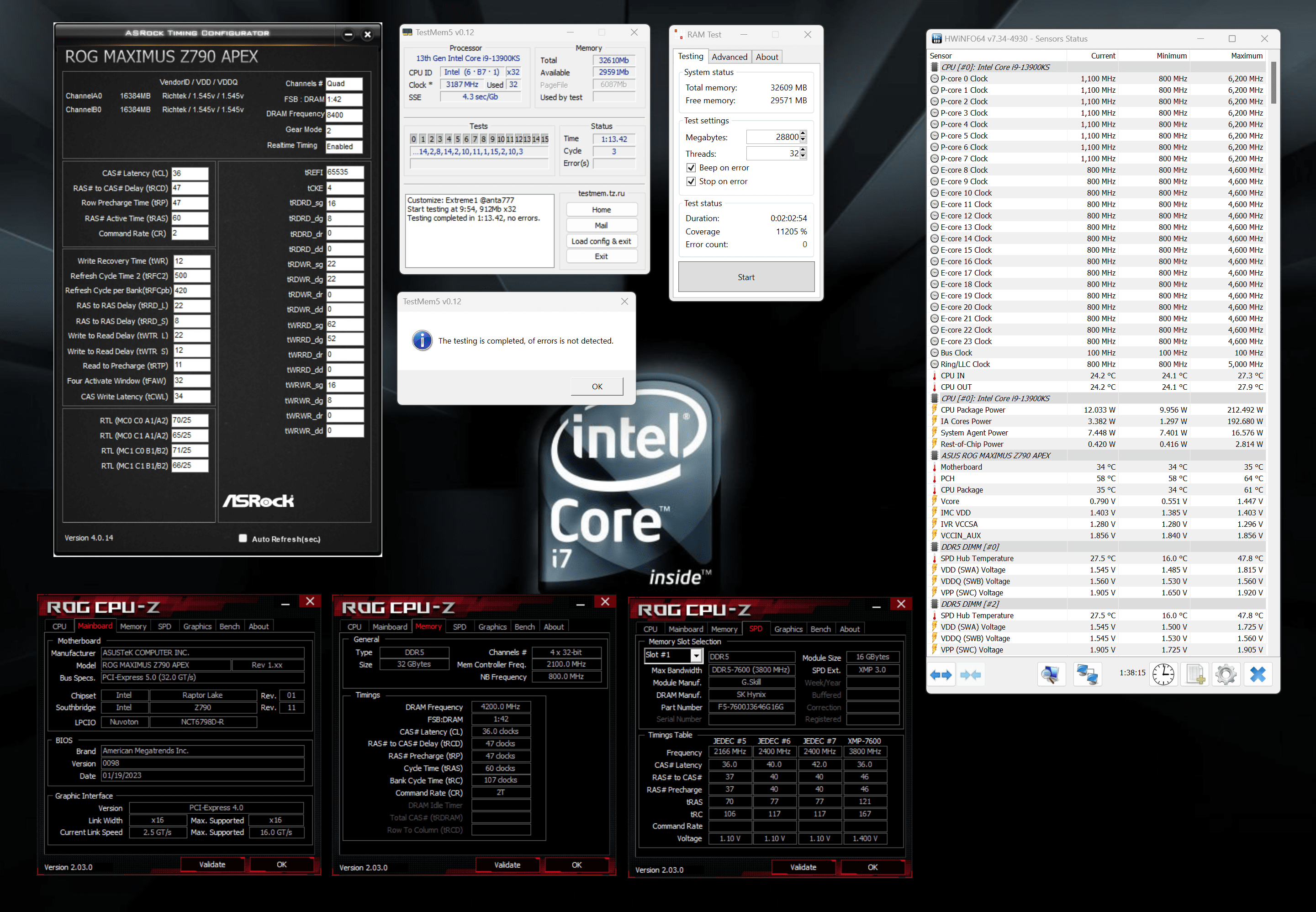Viewport: 1316px width, 912px height.
Task: Confirm TestMem5 completion dialog with OK
Action: pos(597,387)
